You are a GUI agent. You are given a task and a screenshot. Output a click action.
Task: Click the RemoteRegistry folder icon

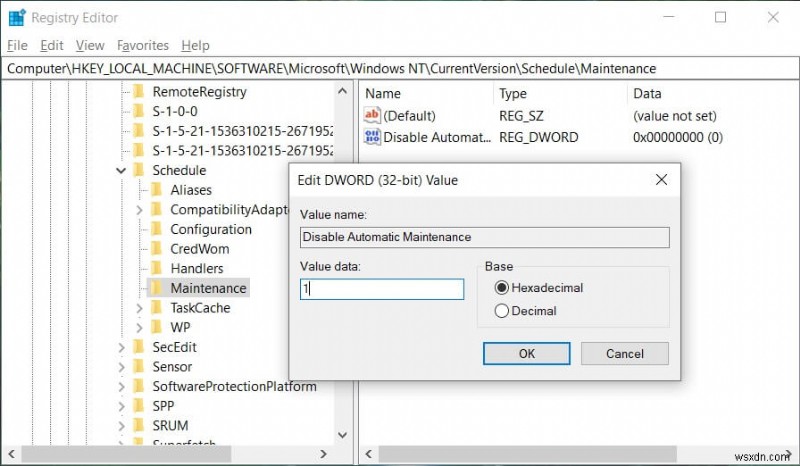pos(138,92)
